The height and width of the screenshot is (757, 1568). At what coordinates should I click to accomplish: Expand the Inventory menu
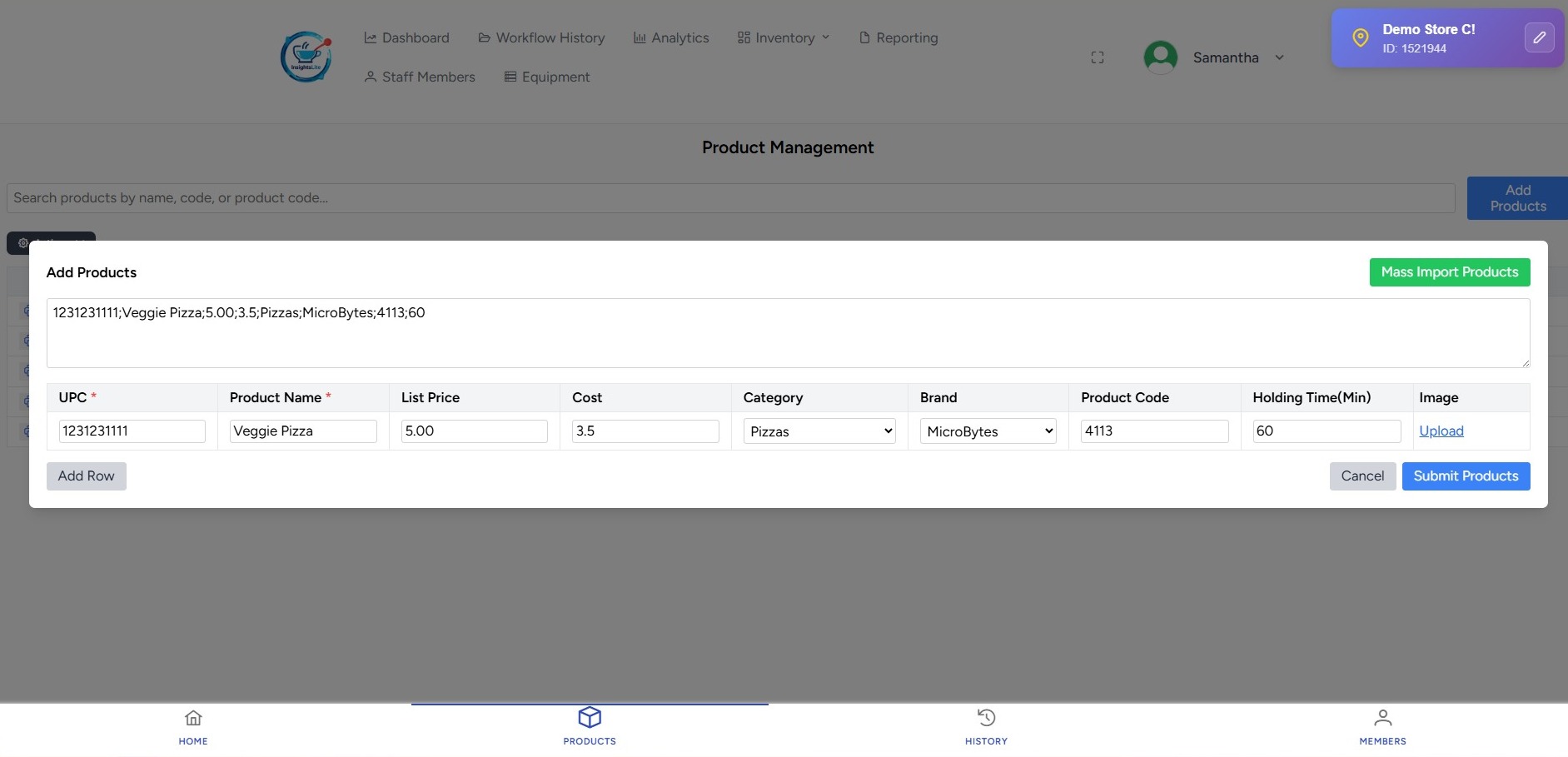click(x=784, y=37)
